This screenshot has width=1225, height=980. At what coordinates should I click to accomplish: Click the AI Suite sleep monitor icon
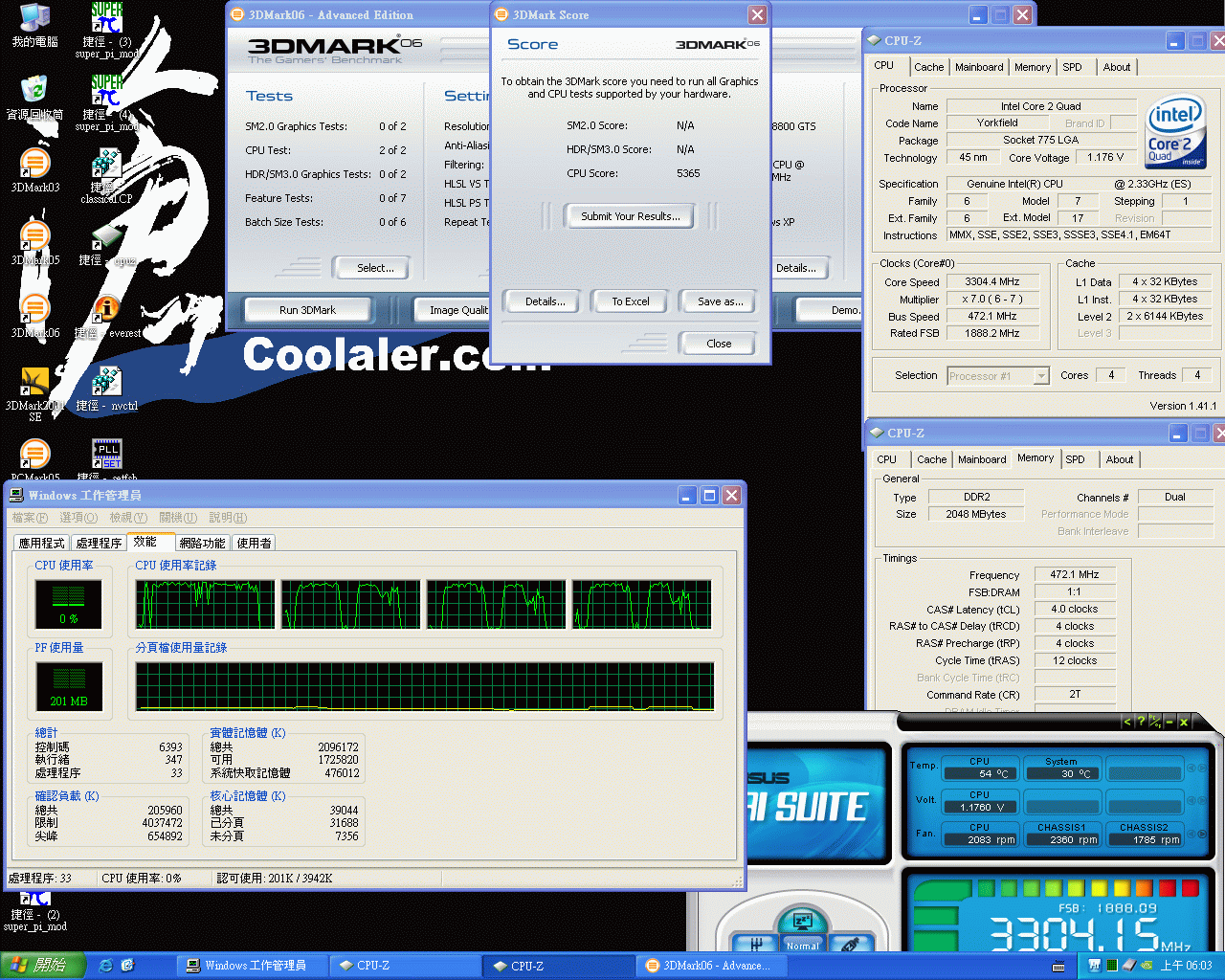802,922
